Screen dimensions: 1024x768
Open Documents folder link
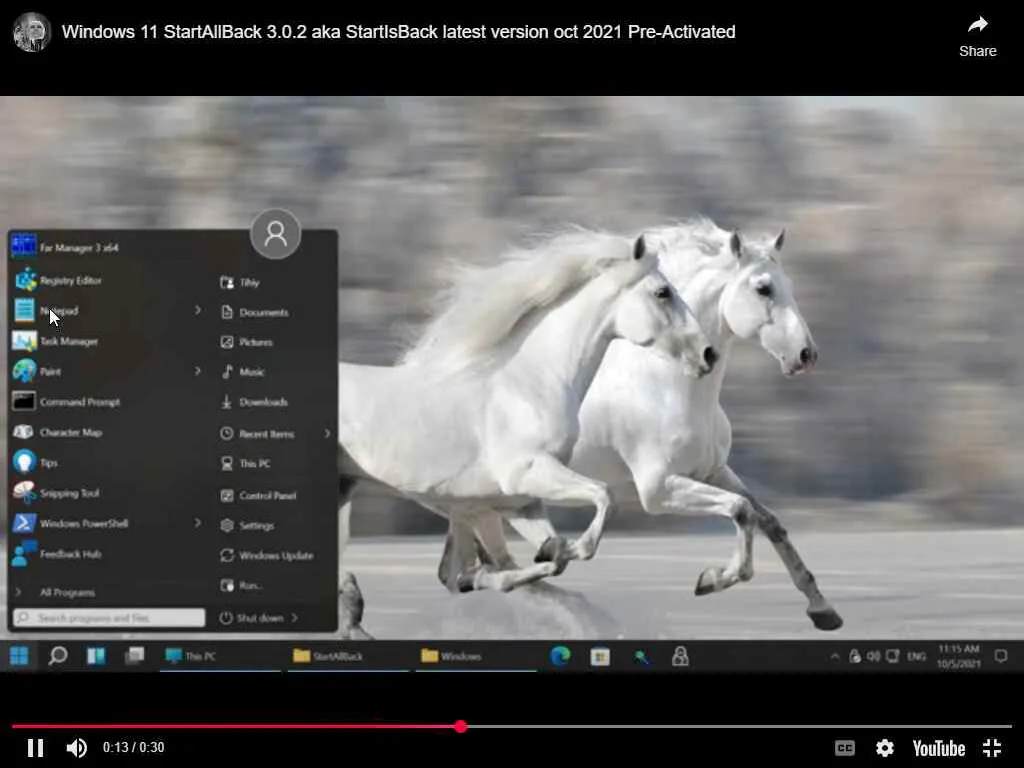coord(255,312)
